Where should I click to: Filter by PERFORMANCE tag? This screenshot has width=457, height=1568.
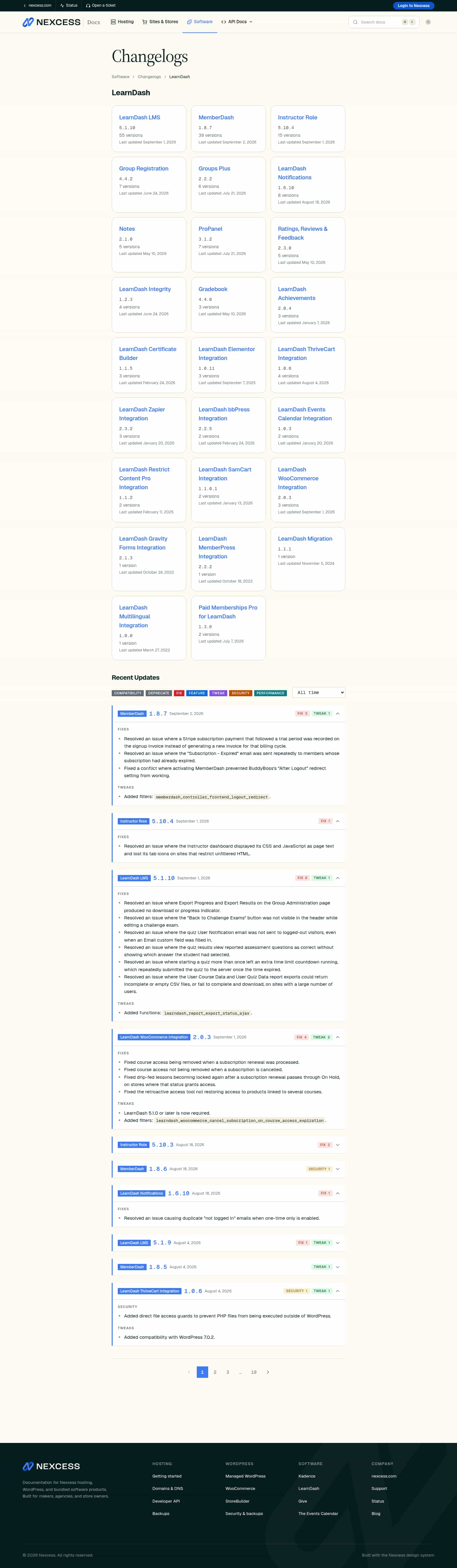pos(270,693)
